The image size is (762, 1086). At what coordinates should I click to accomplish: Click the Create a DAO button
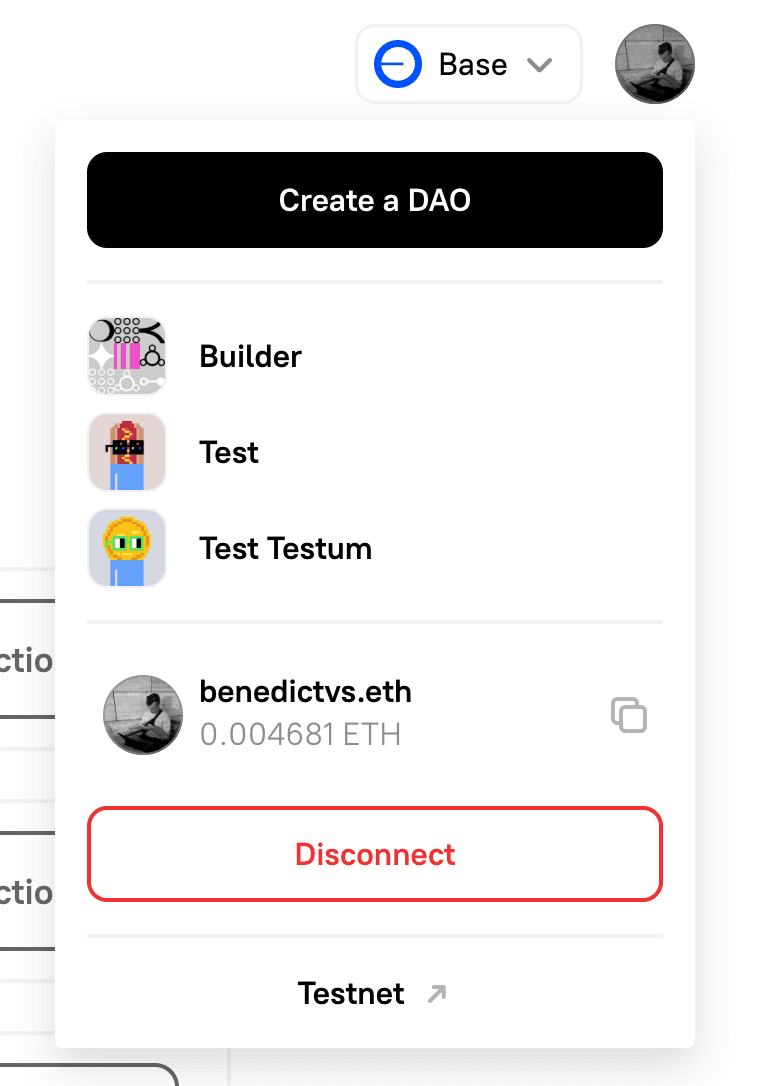(375, 200)
